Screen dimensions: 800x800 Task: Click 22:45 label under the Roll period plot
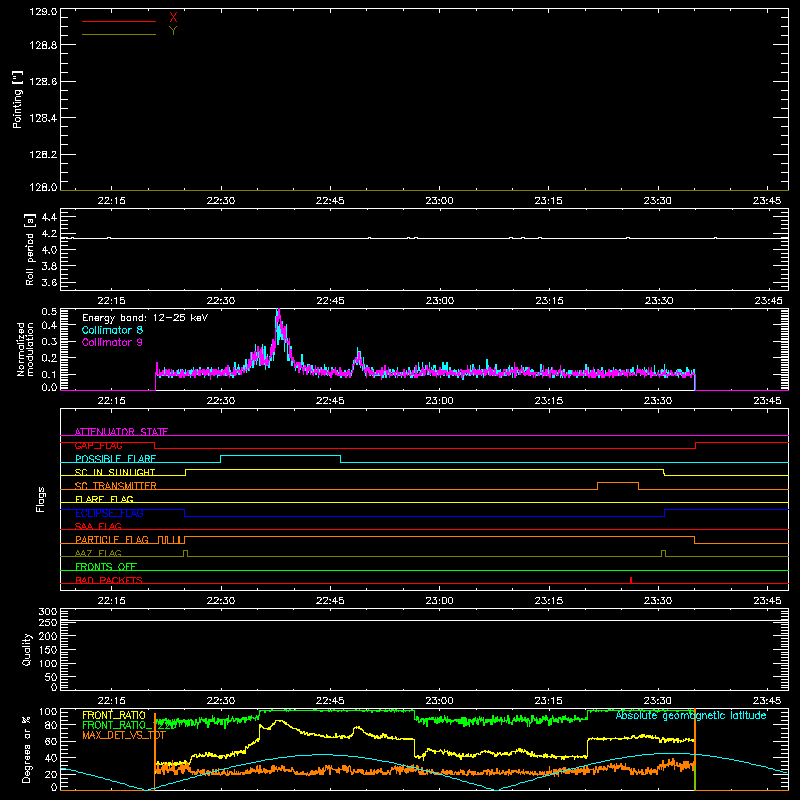click(330, 301)
